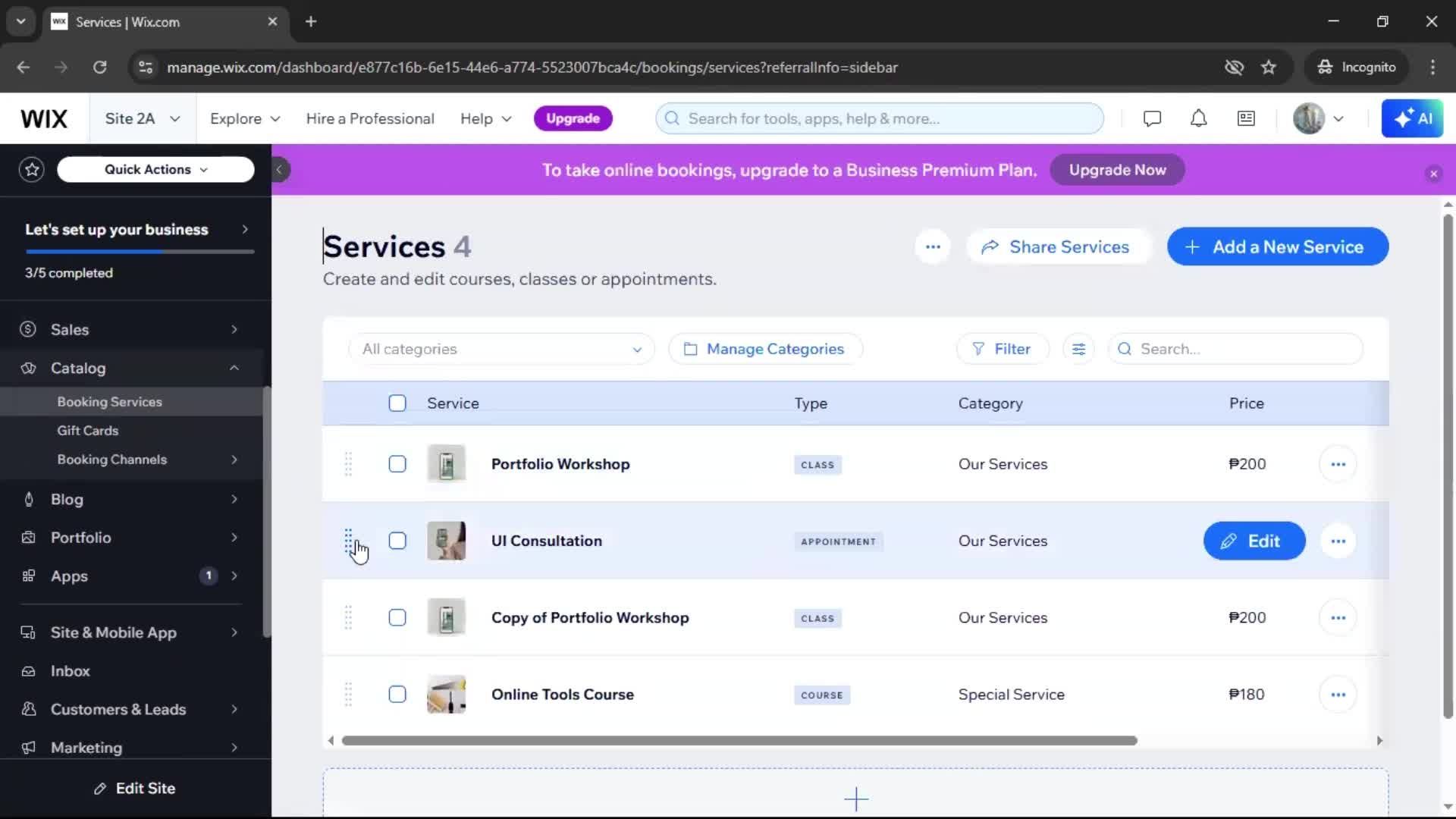The width and height of the screenshot is (1456, 819).
Task: Click Edit Site at sidebar bottom
Action: coord(135,789)
